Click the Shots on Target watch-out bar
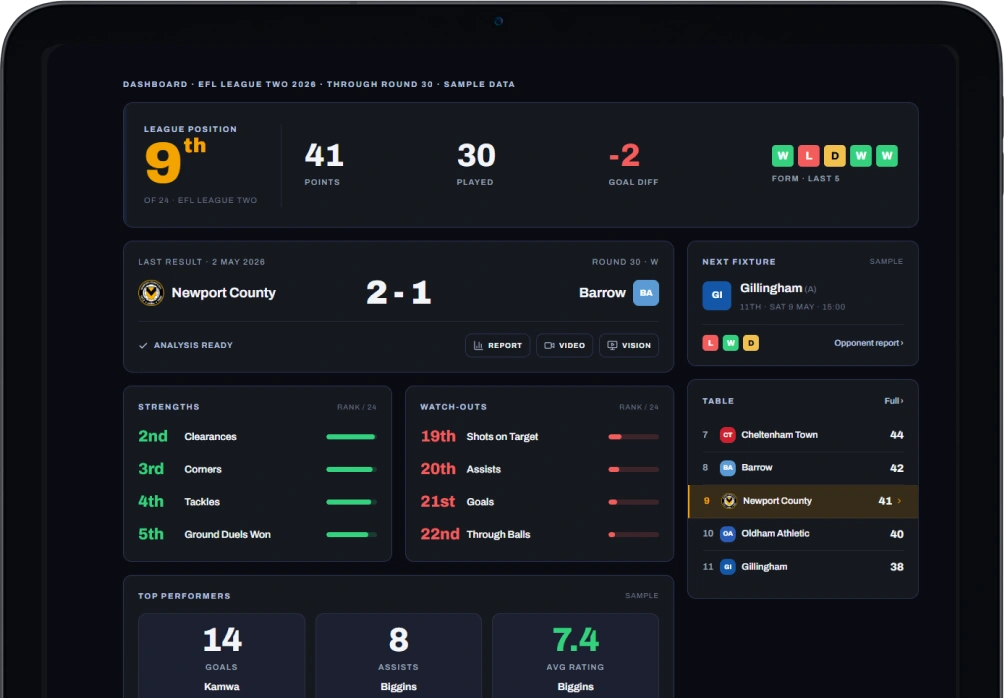The image size is (1004, 698). pos(633,437)
